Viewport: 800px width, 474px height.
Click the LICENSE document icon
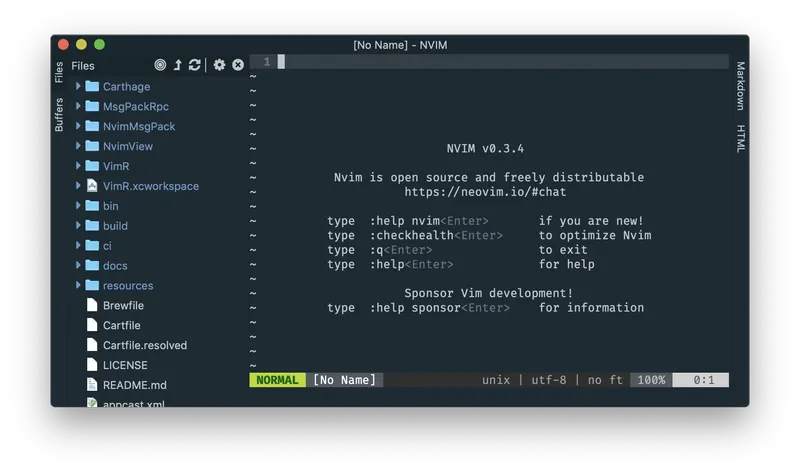tap(92, 365)
